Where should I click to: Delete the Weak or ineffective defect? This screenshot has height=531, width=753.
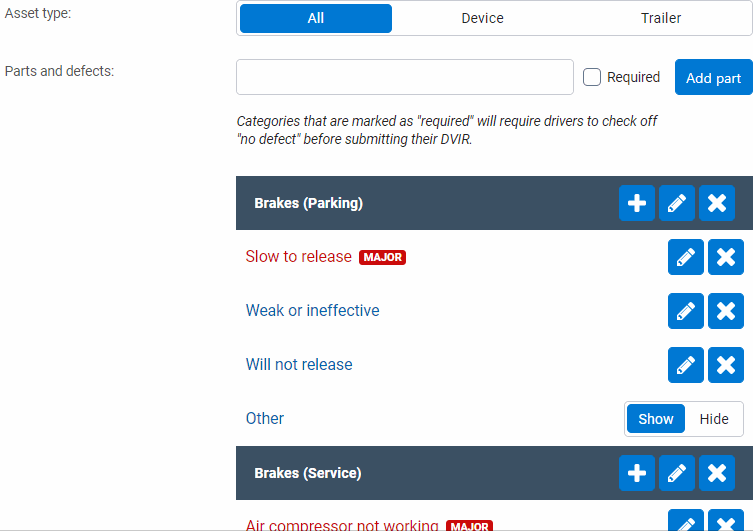click(x=726, y=311)
